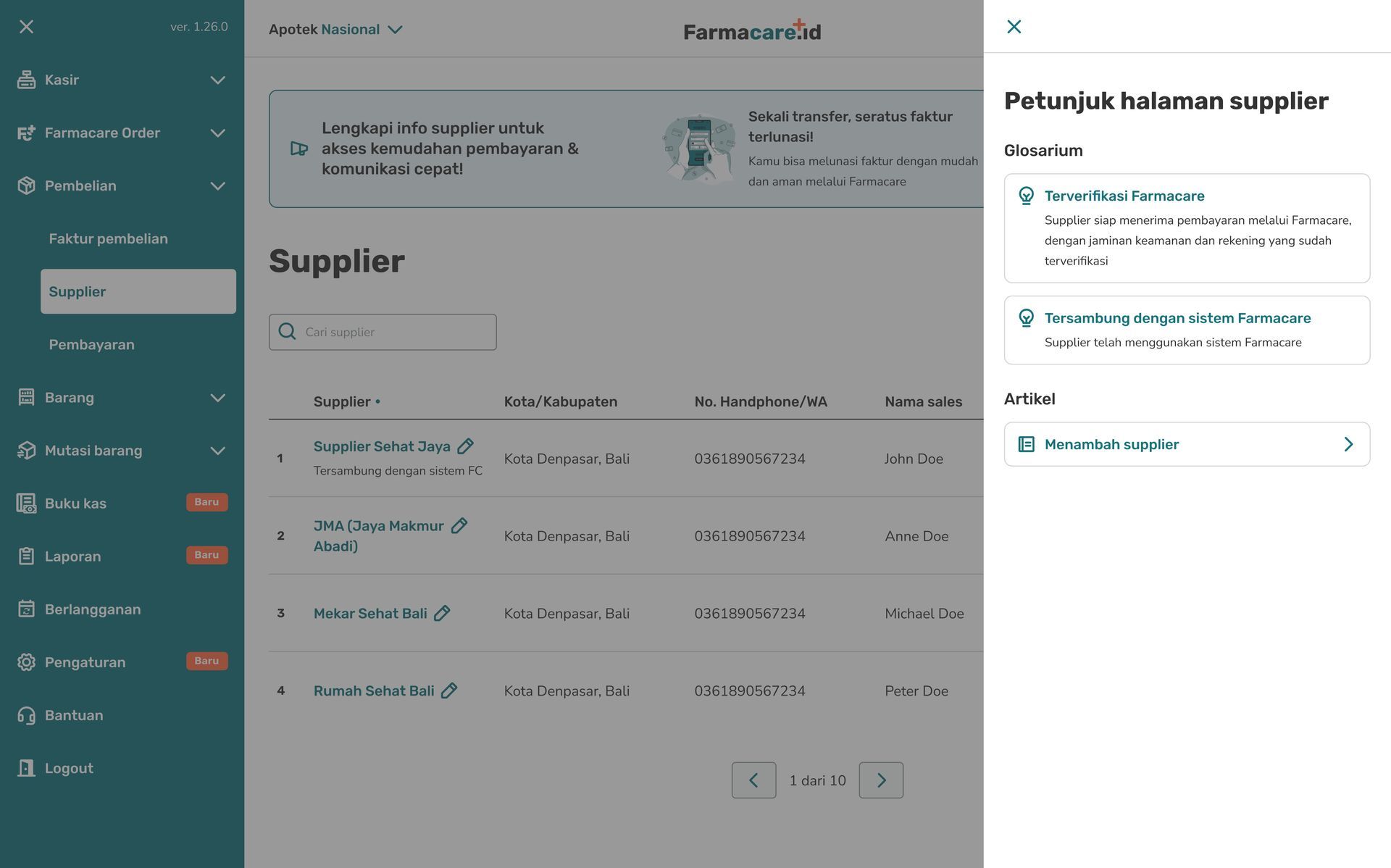Collapse the Pembelian menu section
1391x868 pixels.
click(x=217, y=185)
